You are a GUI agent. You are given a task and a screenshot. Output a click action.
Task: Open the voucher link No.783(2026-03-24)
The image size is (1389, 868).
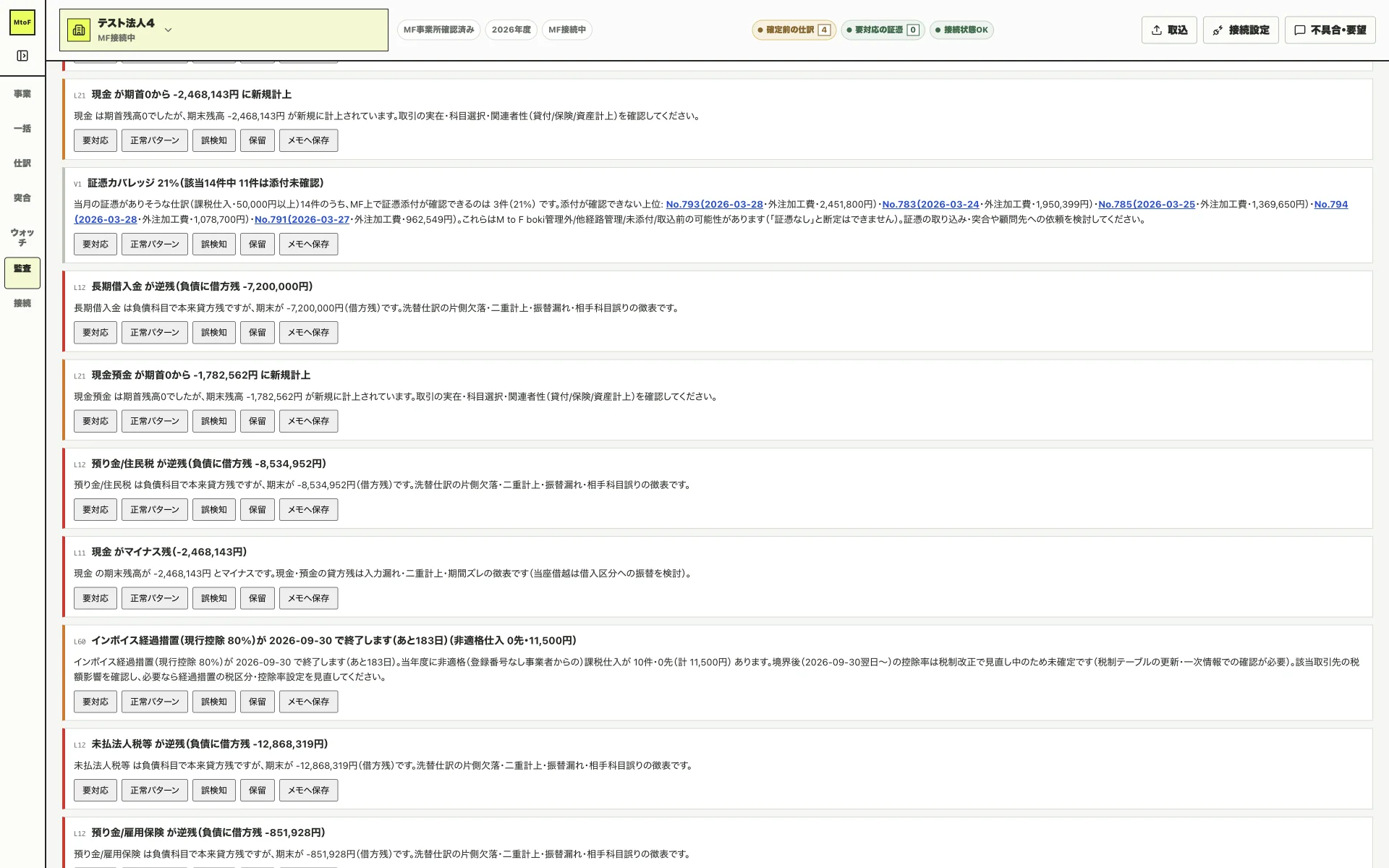(x=930, y=204)
